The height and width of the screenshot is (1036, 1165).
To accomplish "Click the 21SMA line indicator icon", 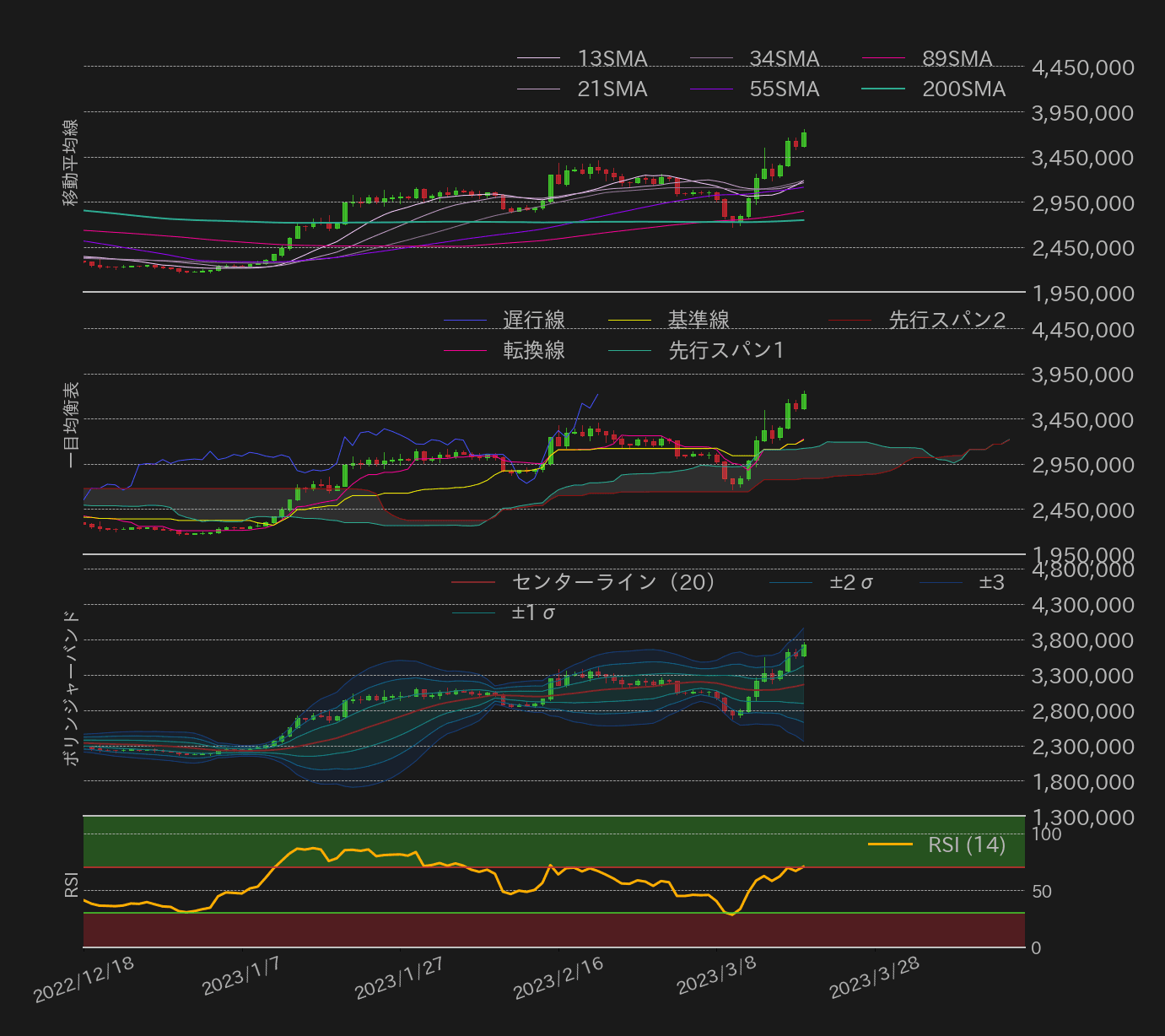I will click(x=541, y=89).
